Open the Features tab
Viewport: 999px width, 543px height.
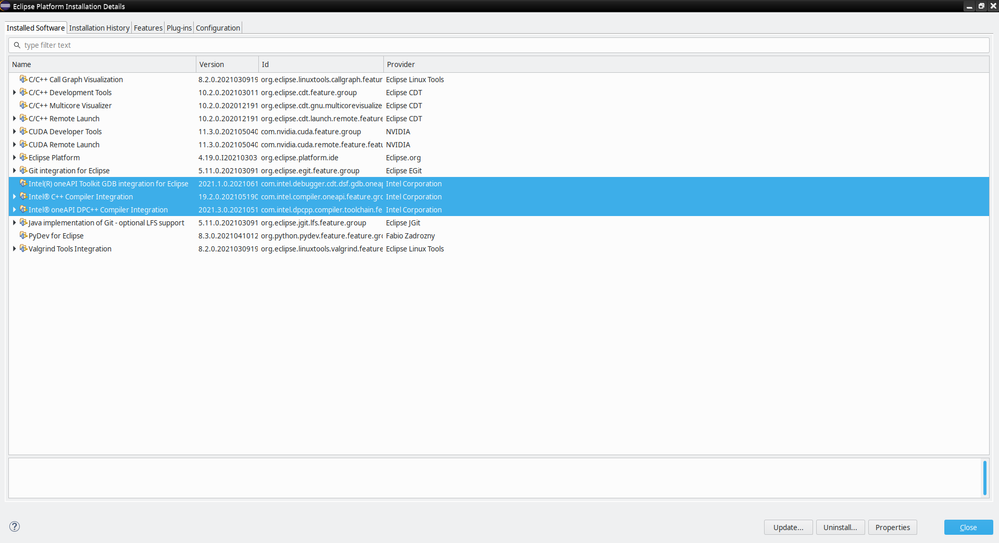148,28
